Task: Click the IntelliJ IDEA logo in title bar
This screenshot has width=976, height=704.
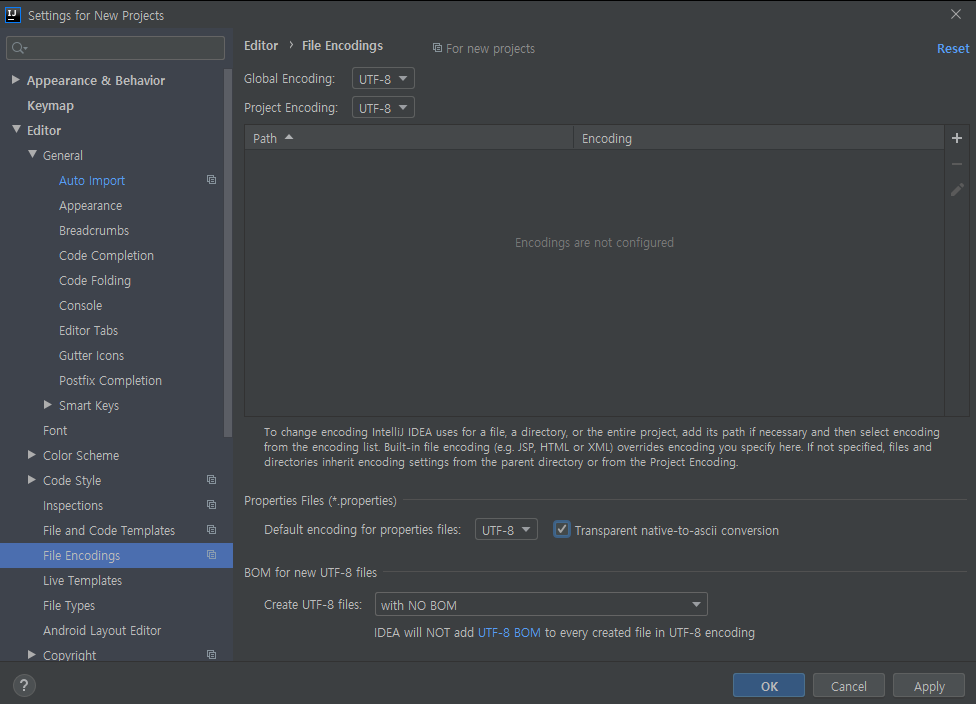Action: (x=12, y=15)
